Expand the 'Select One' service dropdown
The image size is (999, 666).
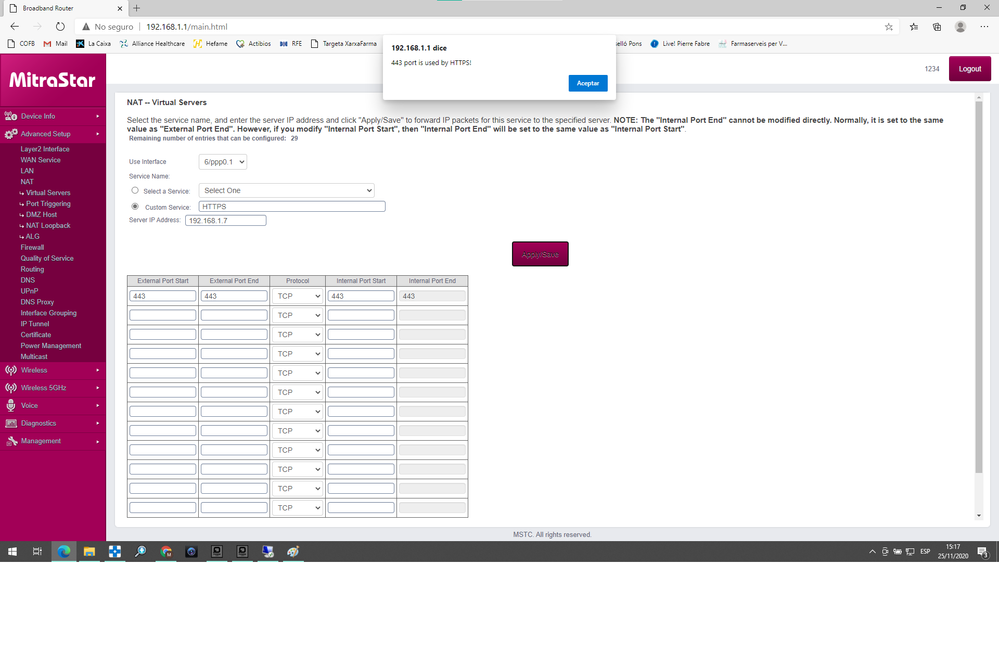287,190
